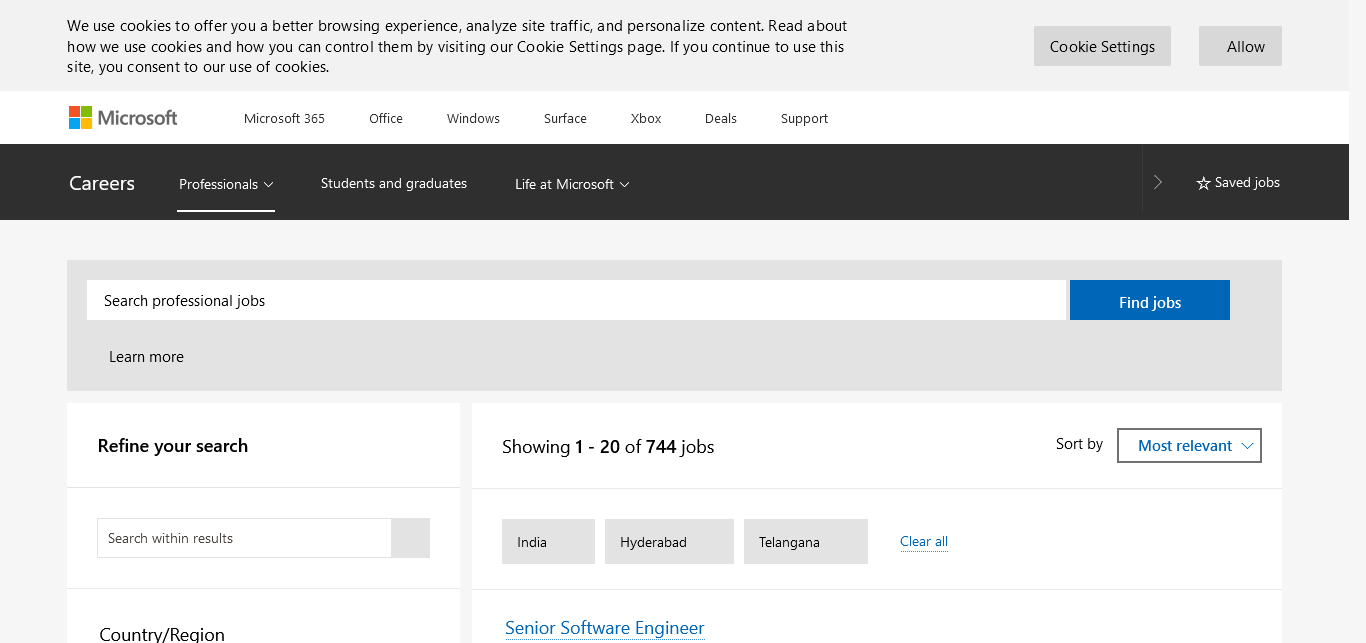Viewport: 1366px width, 643px height.
Task: Click the Microsoft logo
Action: (123, 118)
